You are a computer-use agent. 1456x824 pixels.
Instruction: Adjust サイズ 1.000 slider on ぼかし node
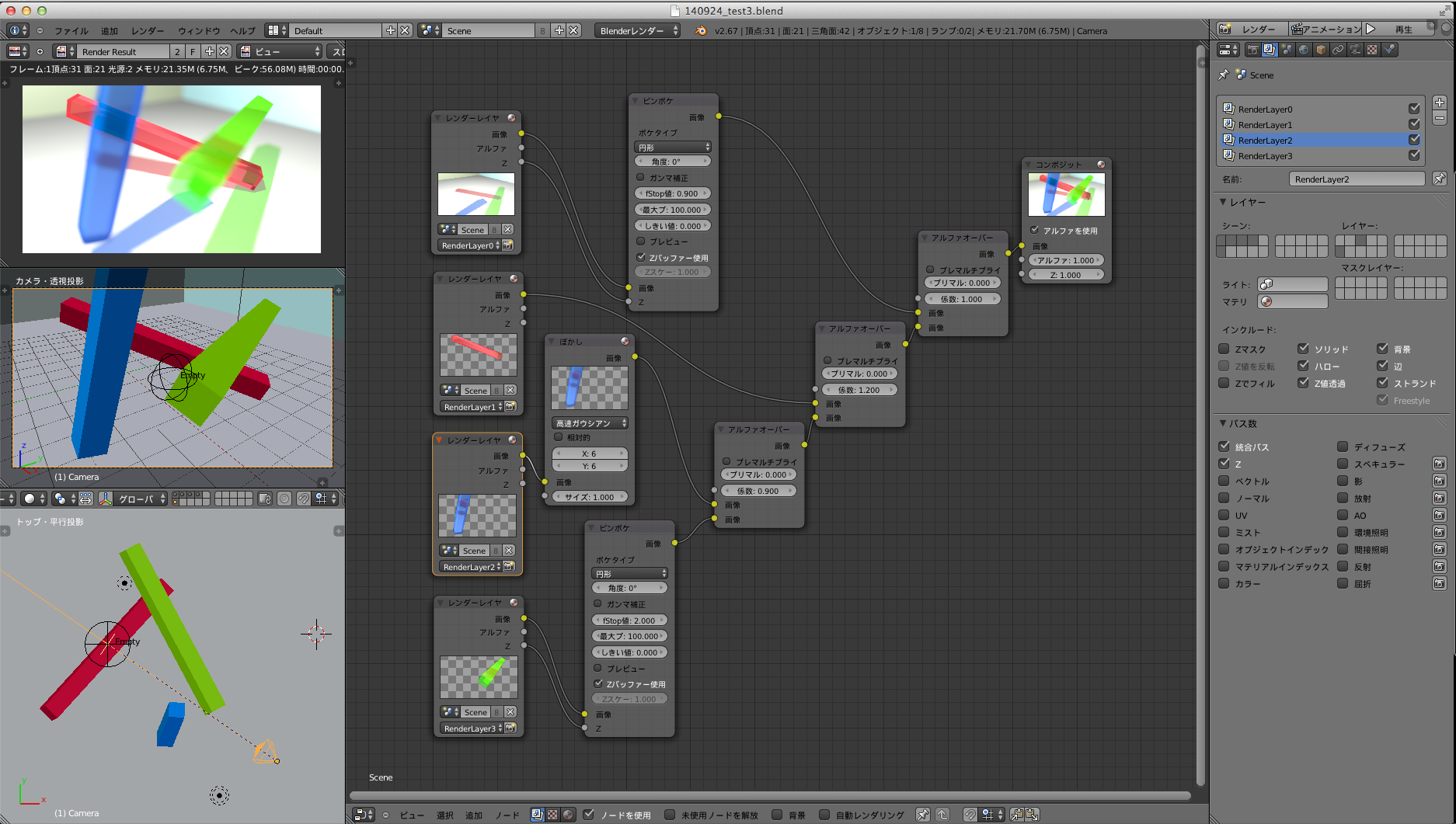click(x=590, y=497)
